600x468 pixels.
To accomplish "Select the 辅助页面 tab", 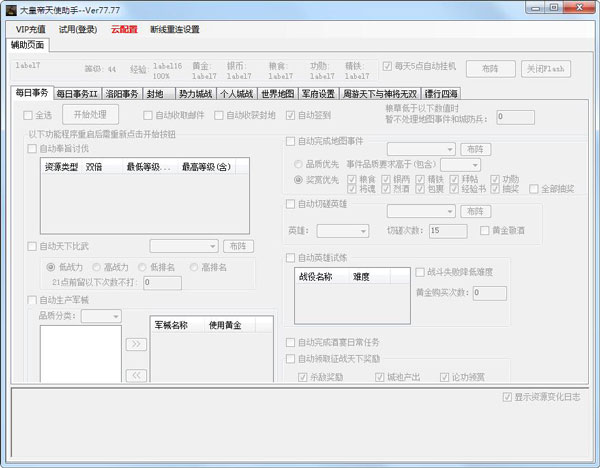I will [28, 45].
